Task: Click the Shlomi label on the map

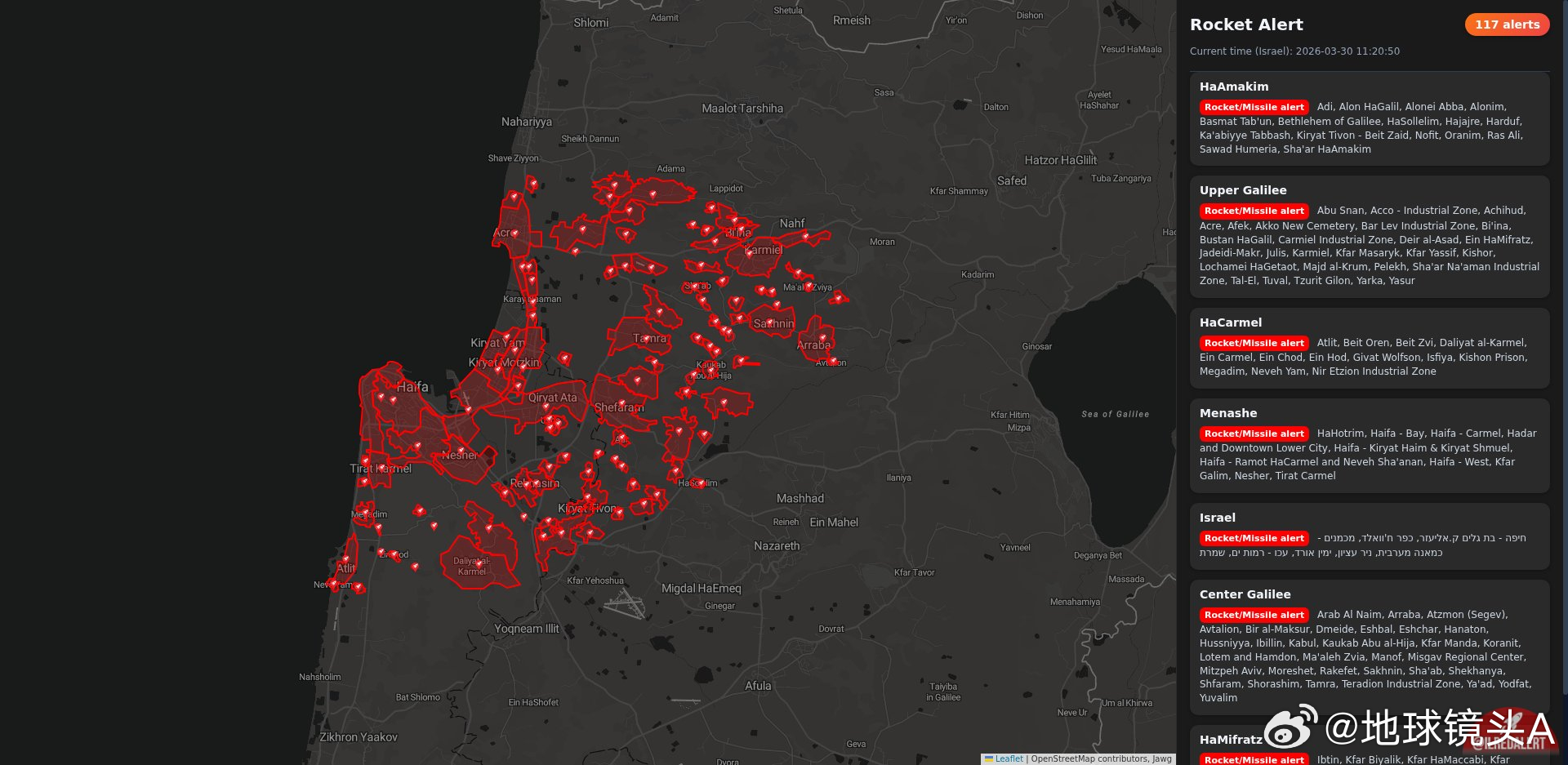Action: click(591, 23)
